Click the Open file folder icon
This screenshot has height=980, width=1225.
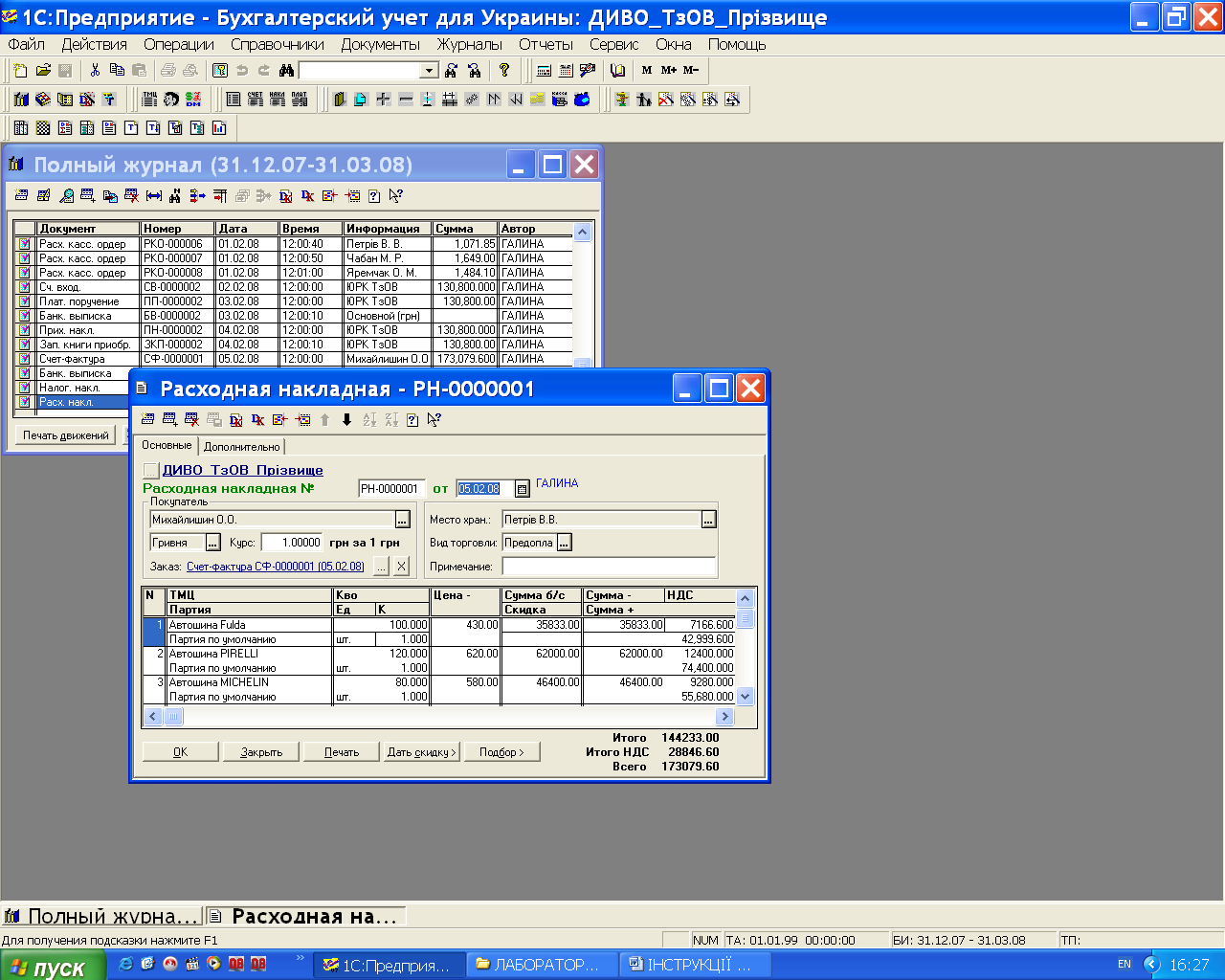43,70
